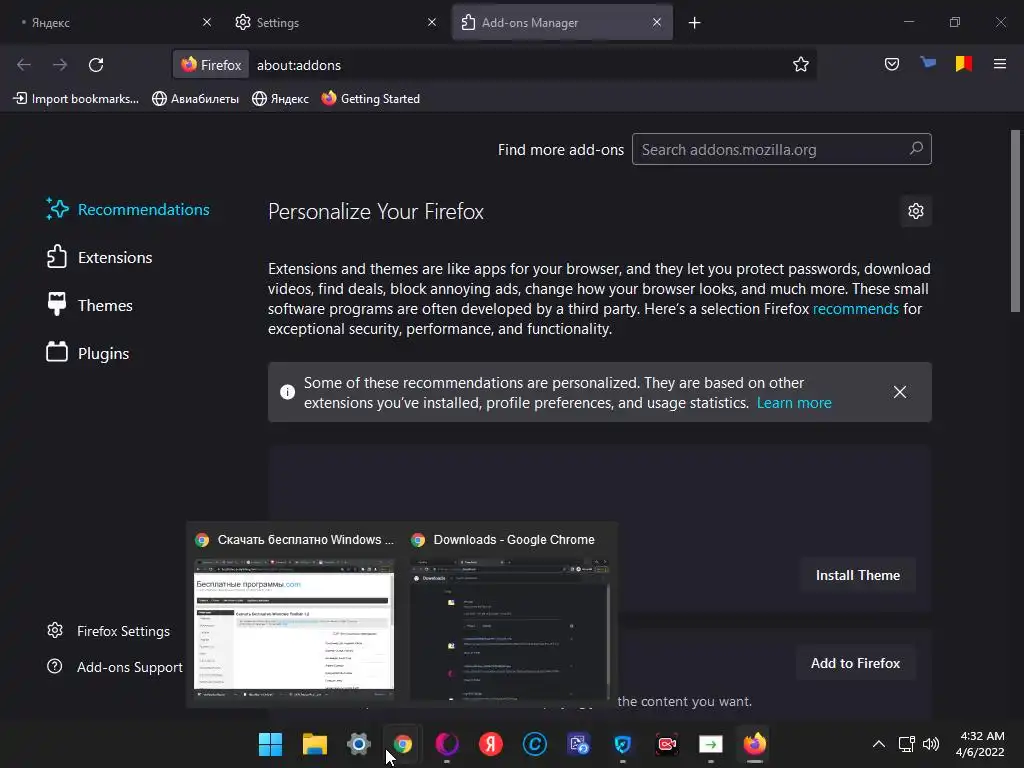
Task: Click the taskbar icon right of Яндекс browser's blue C
Action: (579, 744)
